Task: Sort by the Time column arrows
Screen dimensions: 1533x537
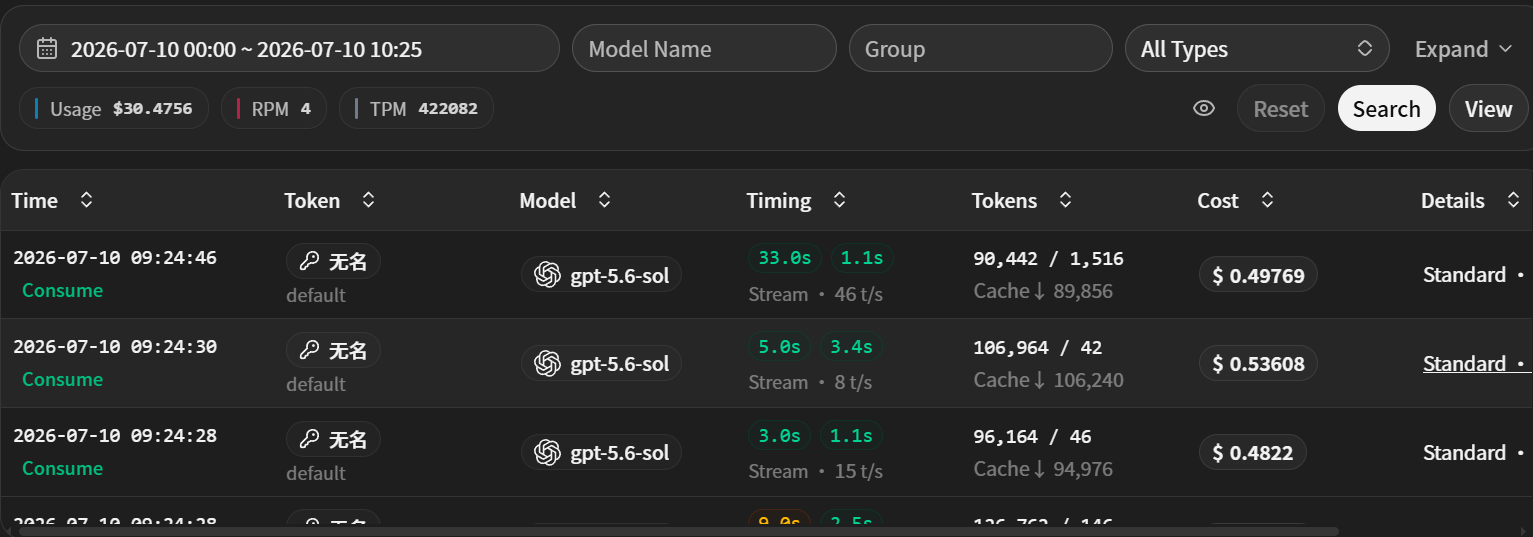Action: point(87,200)
